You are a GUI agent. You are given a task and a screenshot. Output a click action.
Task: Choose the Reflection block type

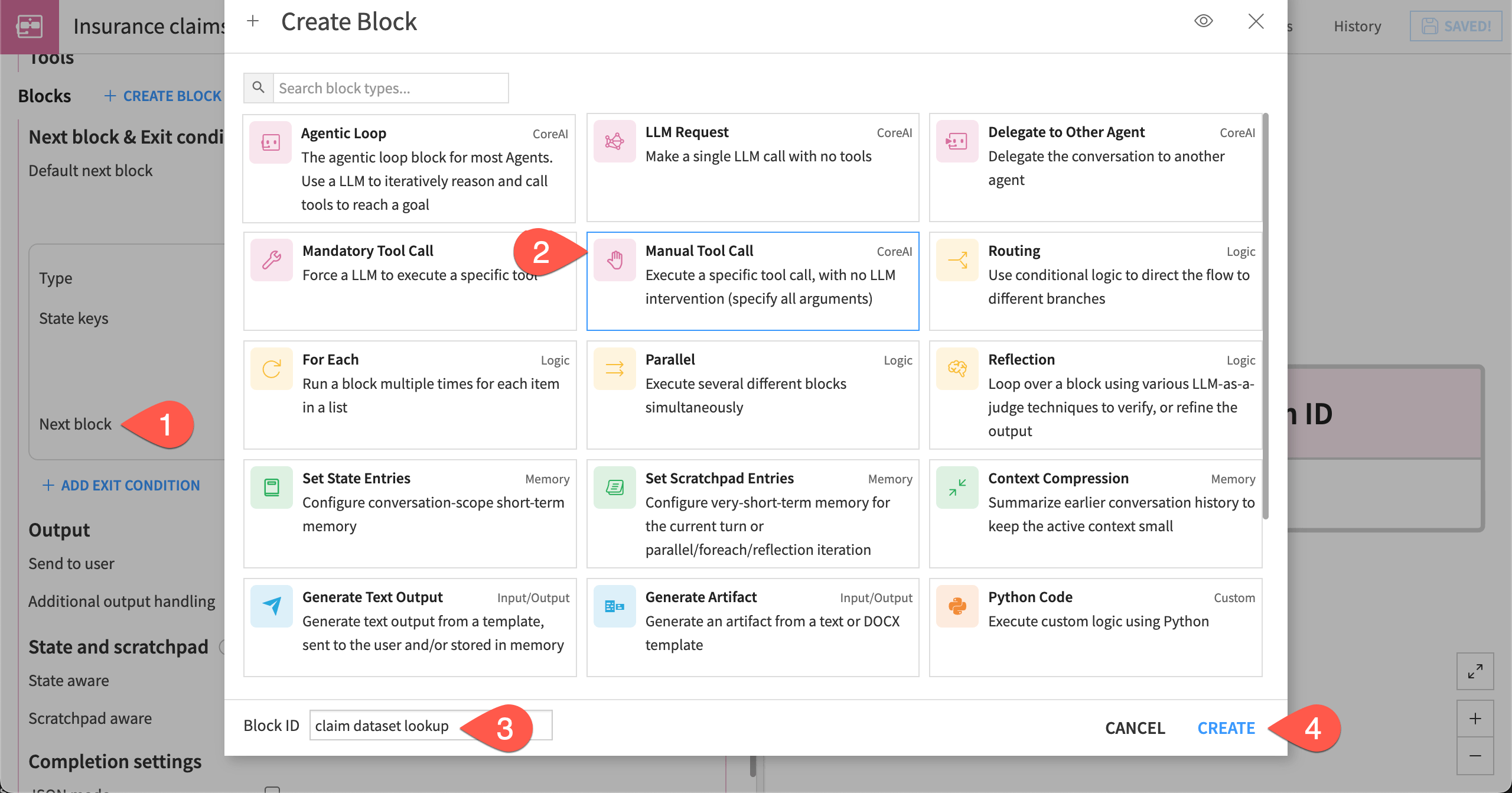click(1094, 395)
